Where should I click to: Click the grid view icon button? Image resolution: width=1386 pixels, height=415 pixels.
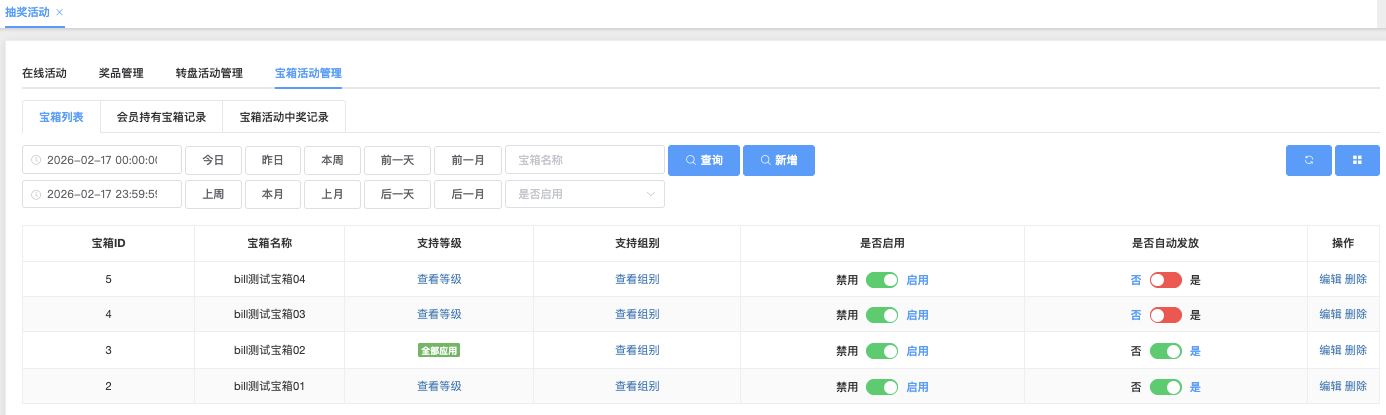[1357, 160]
